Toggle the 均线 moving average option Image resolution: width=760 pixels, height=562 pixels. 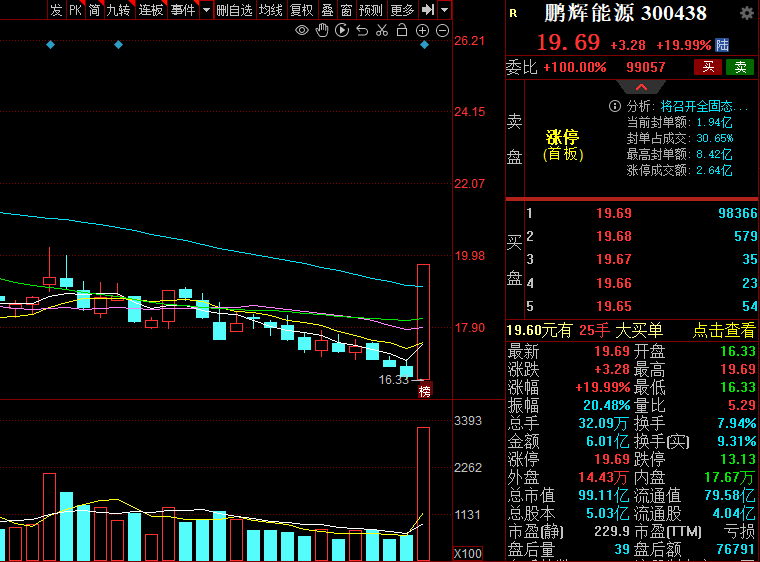click(270, 10)
